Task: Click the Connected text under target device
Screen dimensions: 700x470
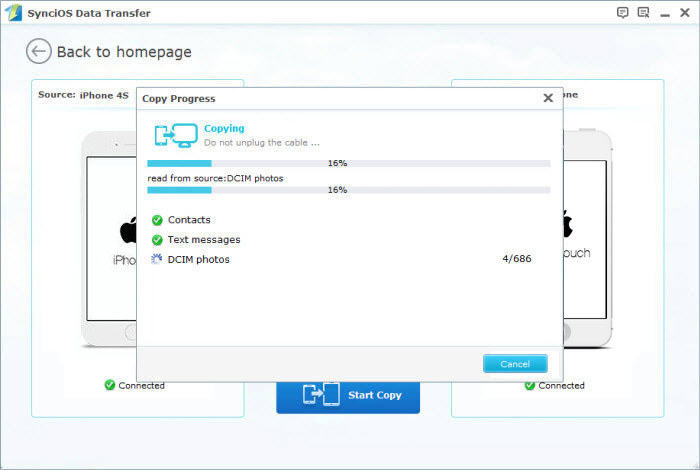Action: (561, 386)
